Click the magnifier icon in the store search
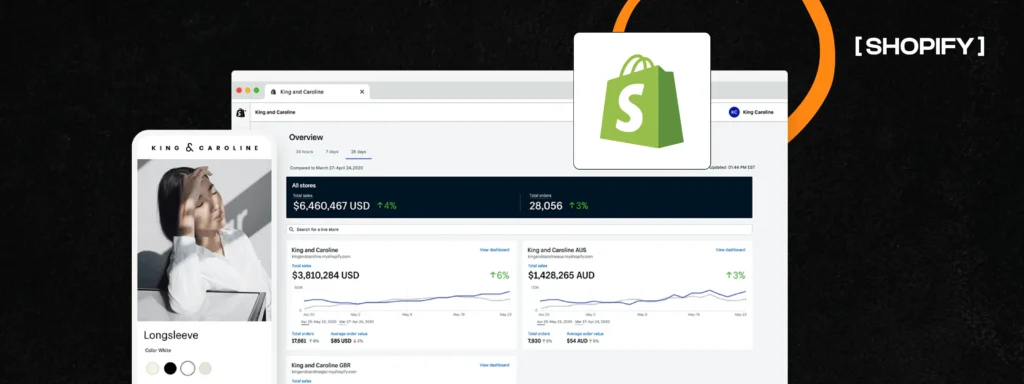Screen dimensions: 1024x384 (x=292, y=230)
